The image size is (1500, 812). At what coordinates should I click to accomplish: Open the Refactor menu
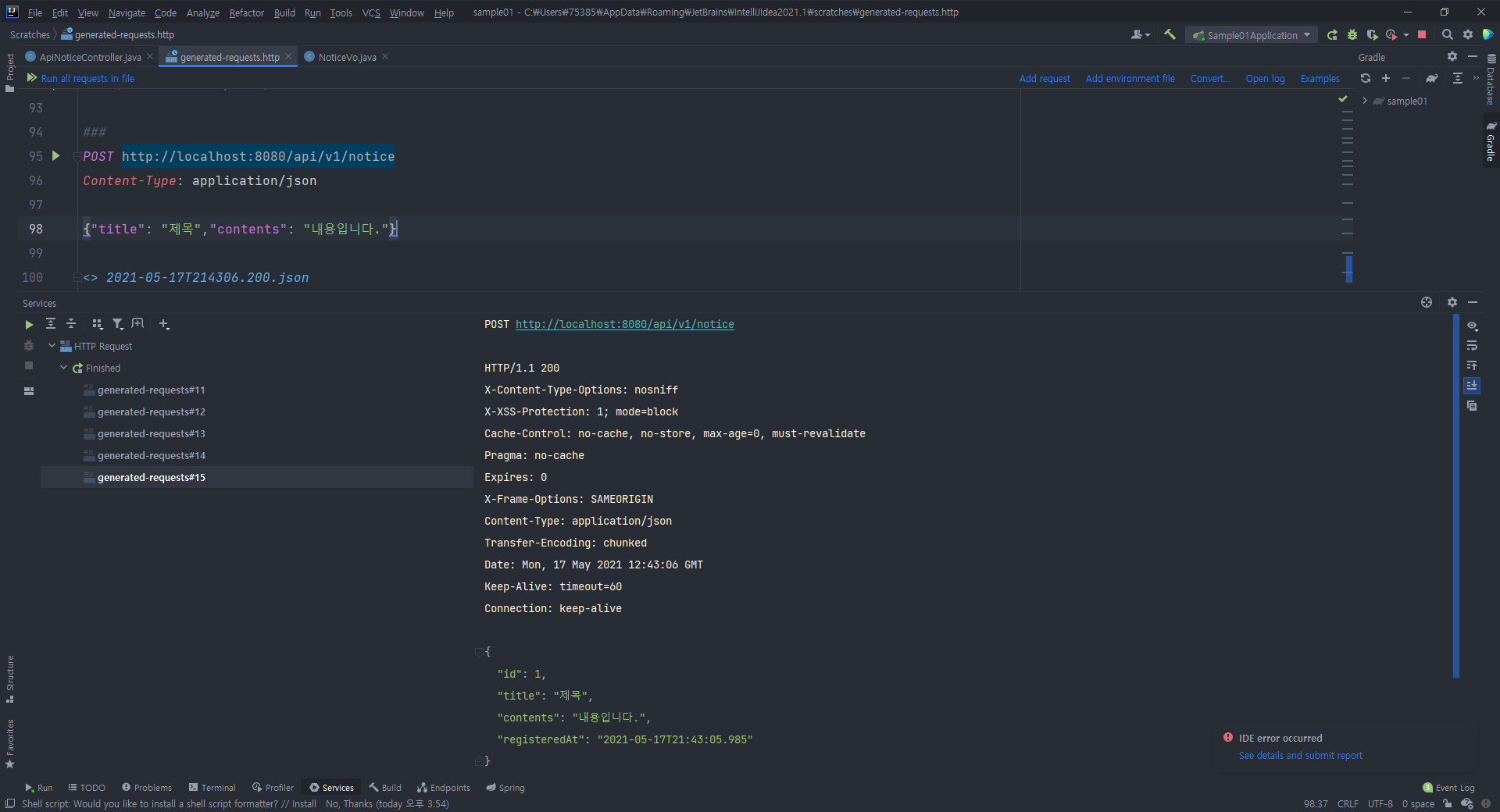[246, 12]
